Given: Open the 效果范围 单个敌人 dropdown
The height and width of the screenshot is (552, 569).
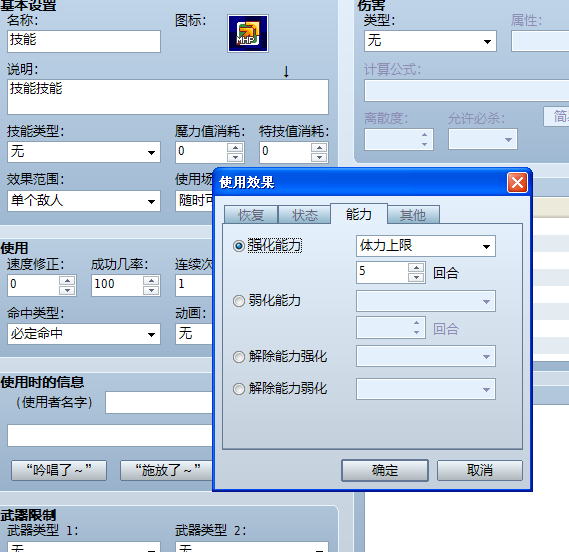Looking at the screenshot, I should [84, 201].
